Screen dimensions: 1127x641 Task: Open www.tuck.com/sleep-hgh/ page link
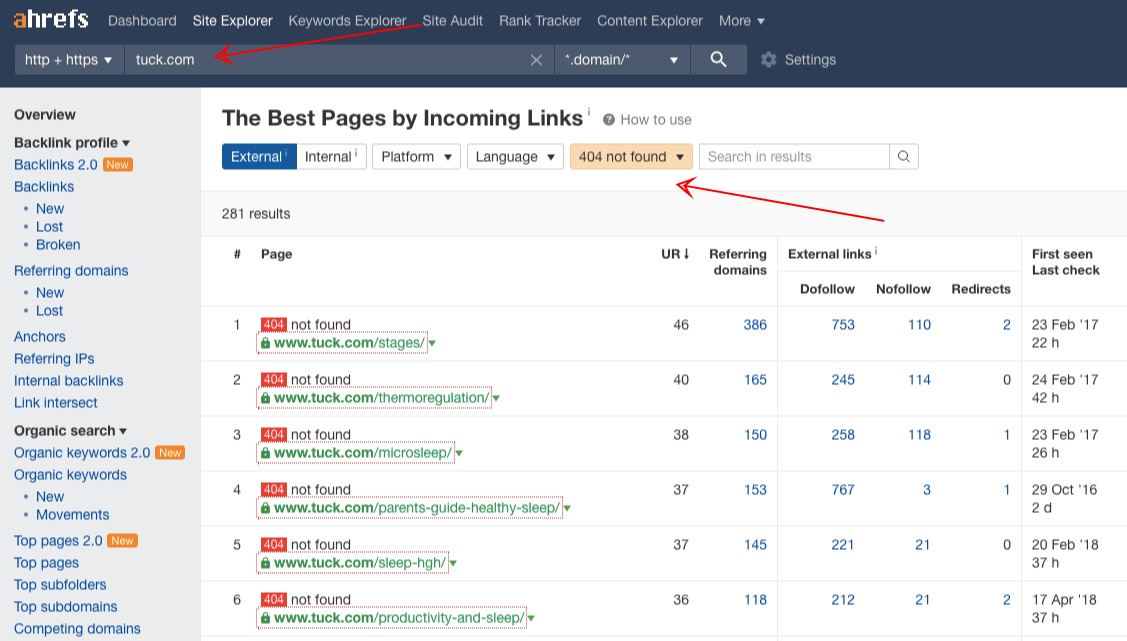(360, 563)
